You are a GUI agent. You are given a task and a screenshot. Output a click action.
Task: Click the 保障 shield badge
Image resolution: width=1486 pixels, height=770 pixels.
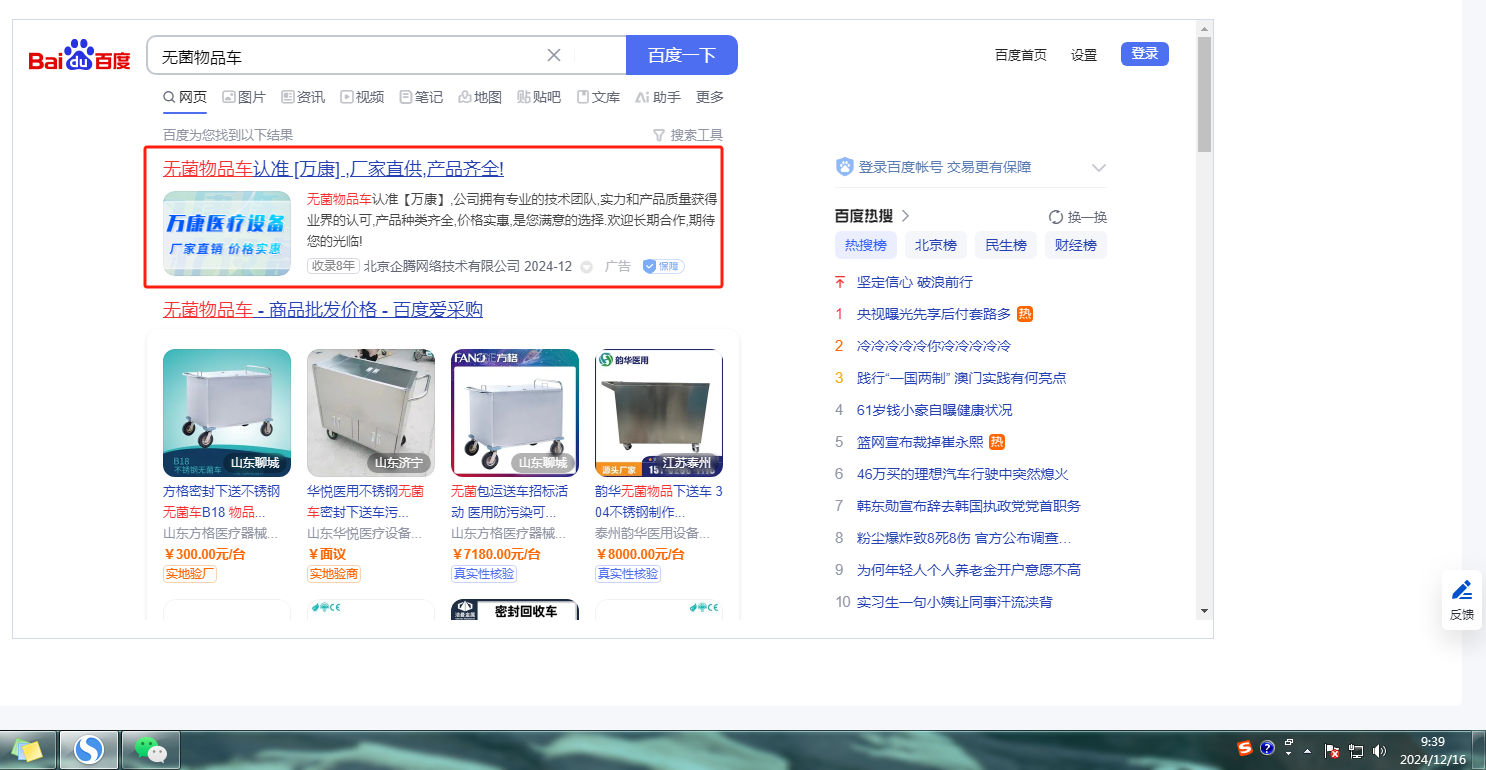tap(663, 266)
